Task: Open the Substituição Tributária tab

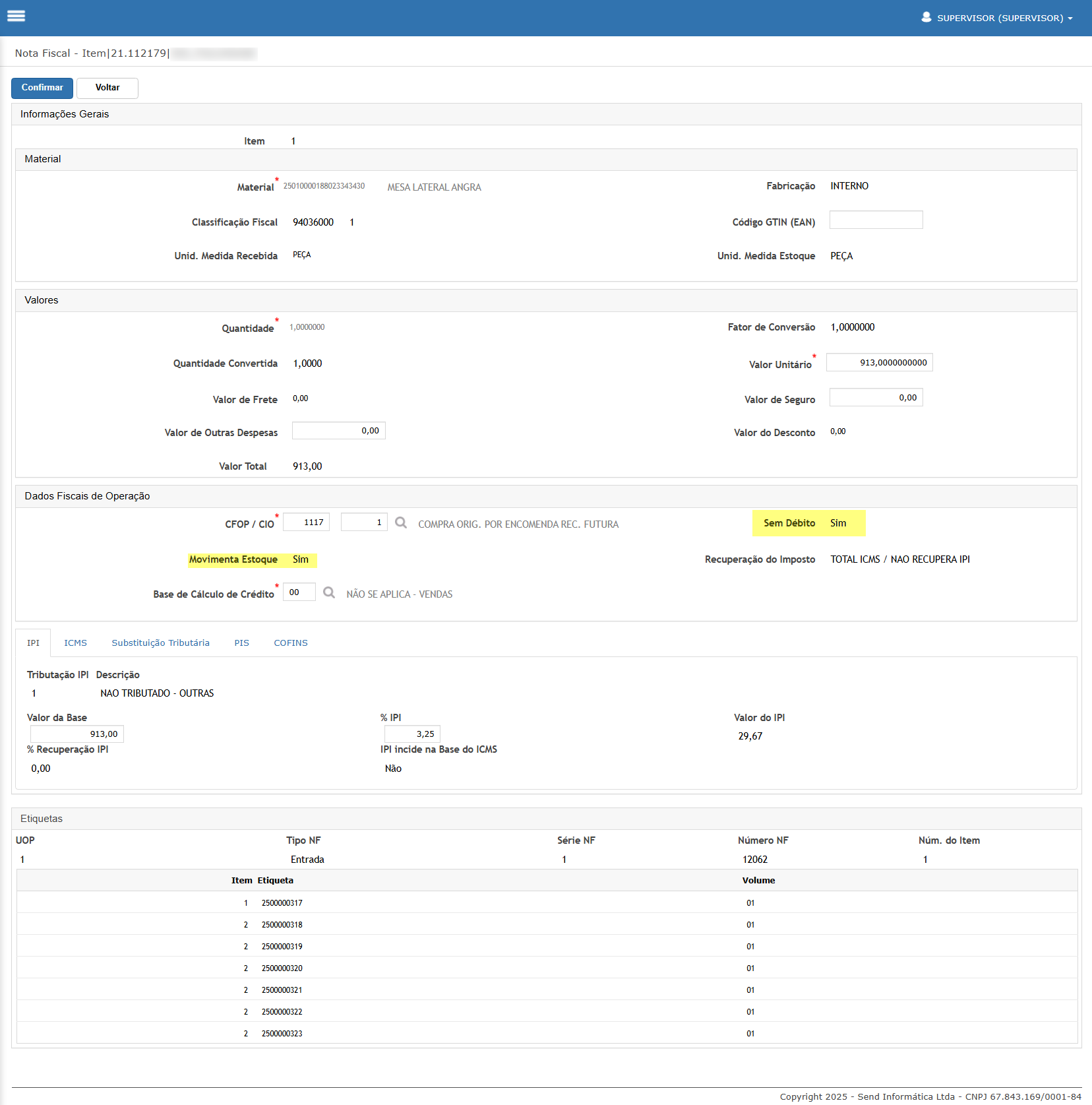Action: pyautogui.click(x=160, y=643)
